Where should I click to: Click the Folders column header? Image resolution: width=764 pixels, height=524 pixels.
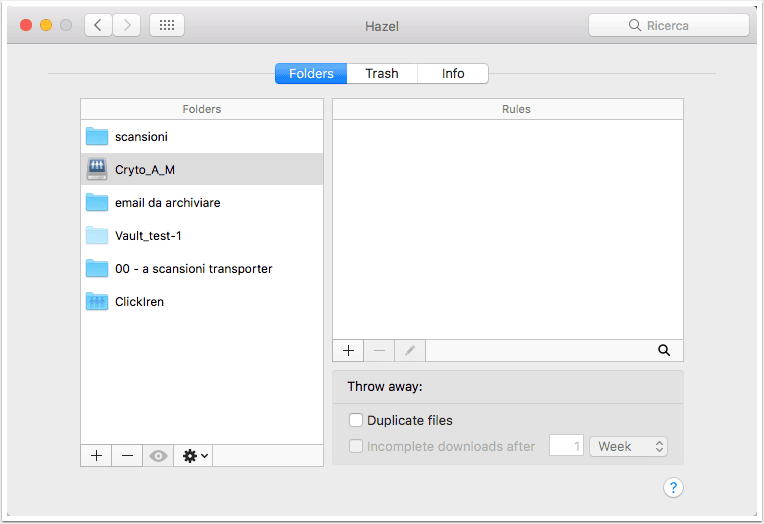tap(202, 109)
